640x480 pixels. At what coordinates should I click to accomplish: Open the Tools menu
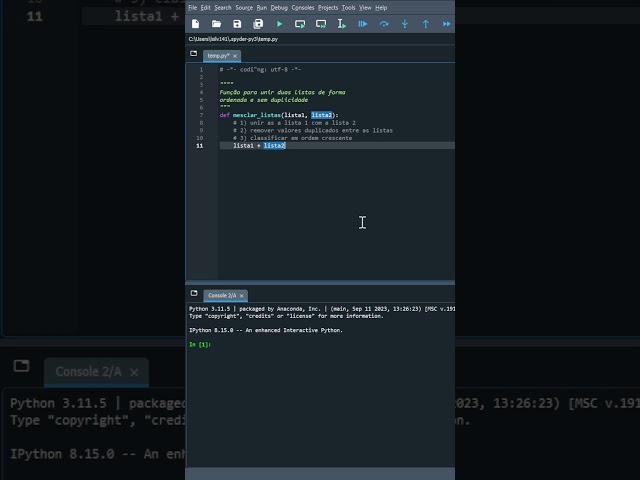[348, 8]
